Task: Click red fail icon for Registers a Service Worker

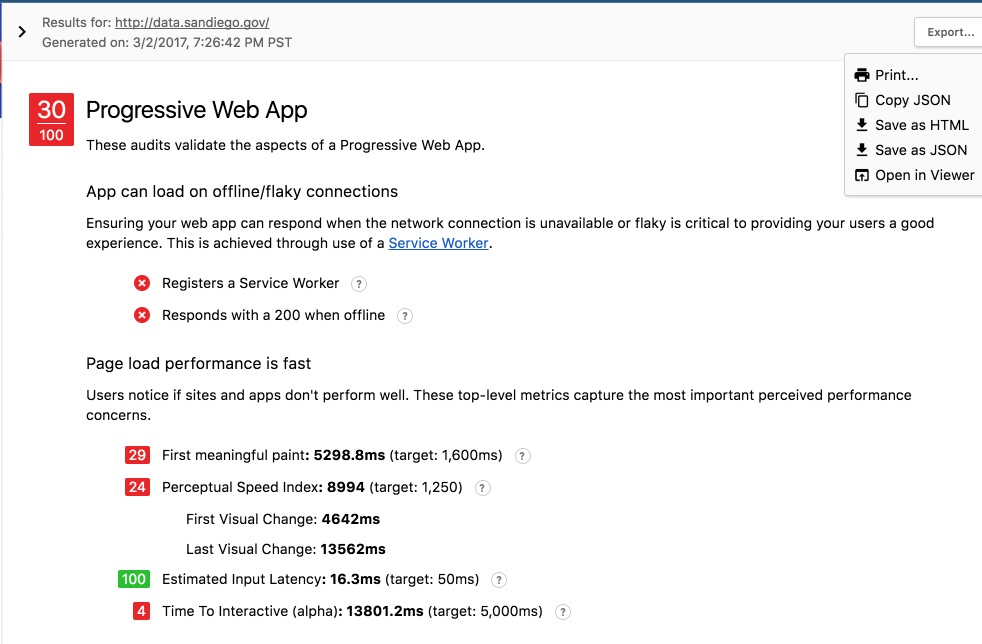Action: (x=142, y=284)
